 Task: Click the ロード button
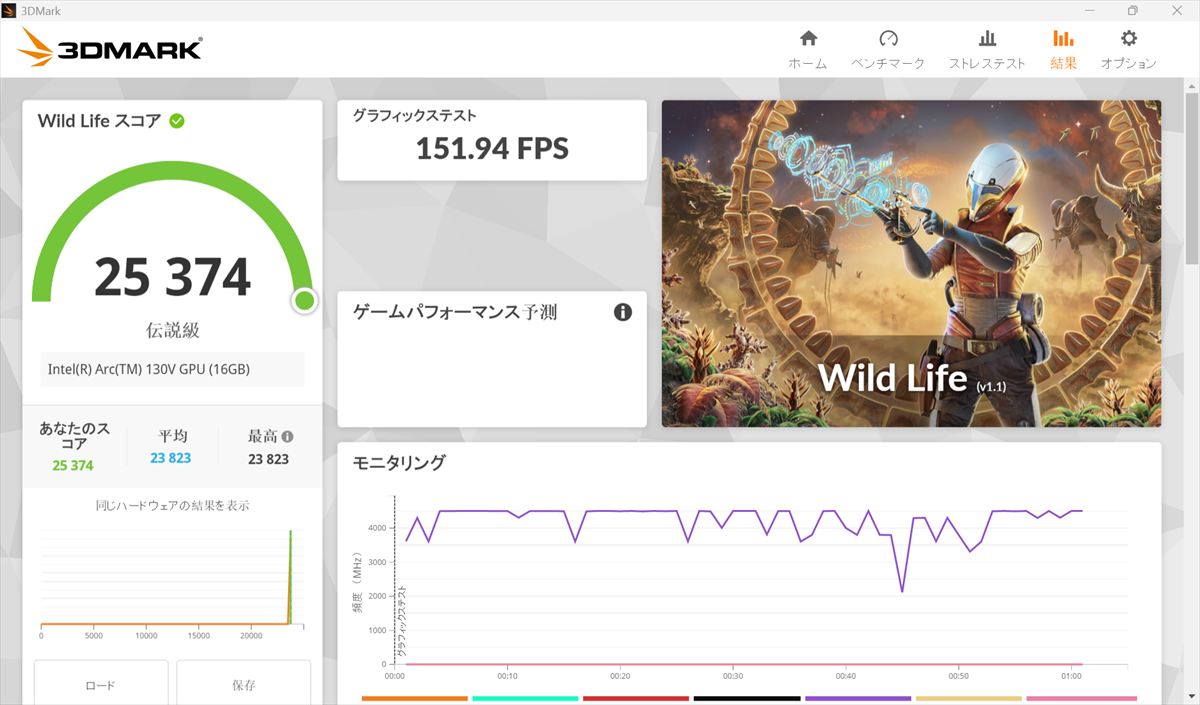(x=101, y=684)
